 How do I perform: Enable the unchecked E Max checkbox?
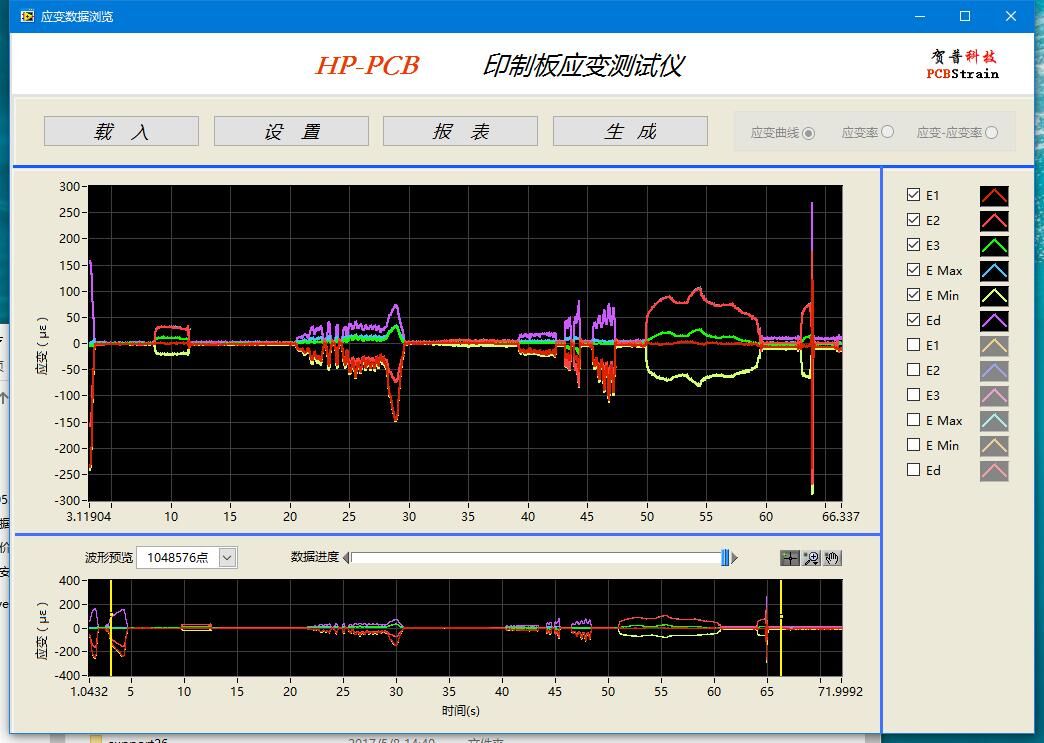(x=914, y=419)
